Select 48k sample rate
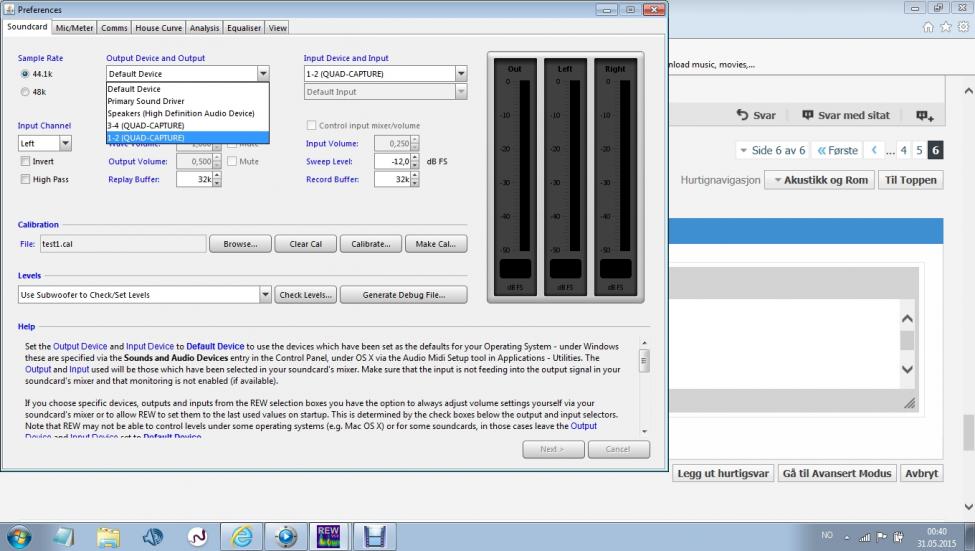Screen dimensions: 975x551 point(25,91)
